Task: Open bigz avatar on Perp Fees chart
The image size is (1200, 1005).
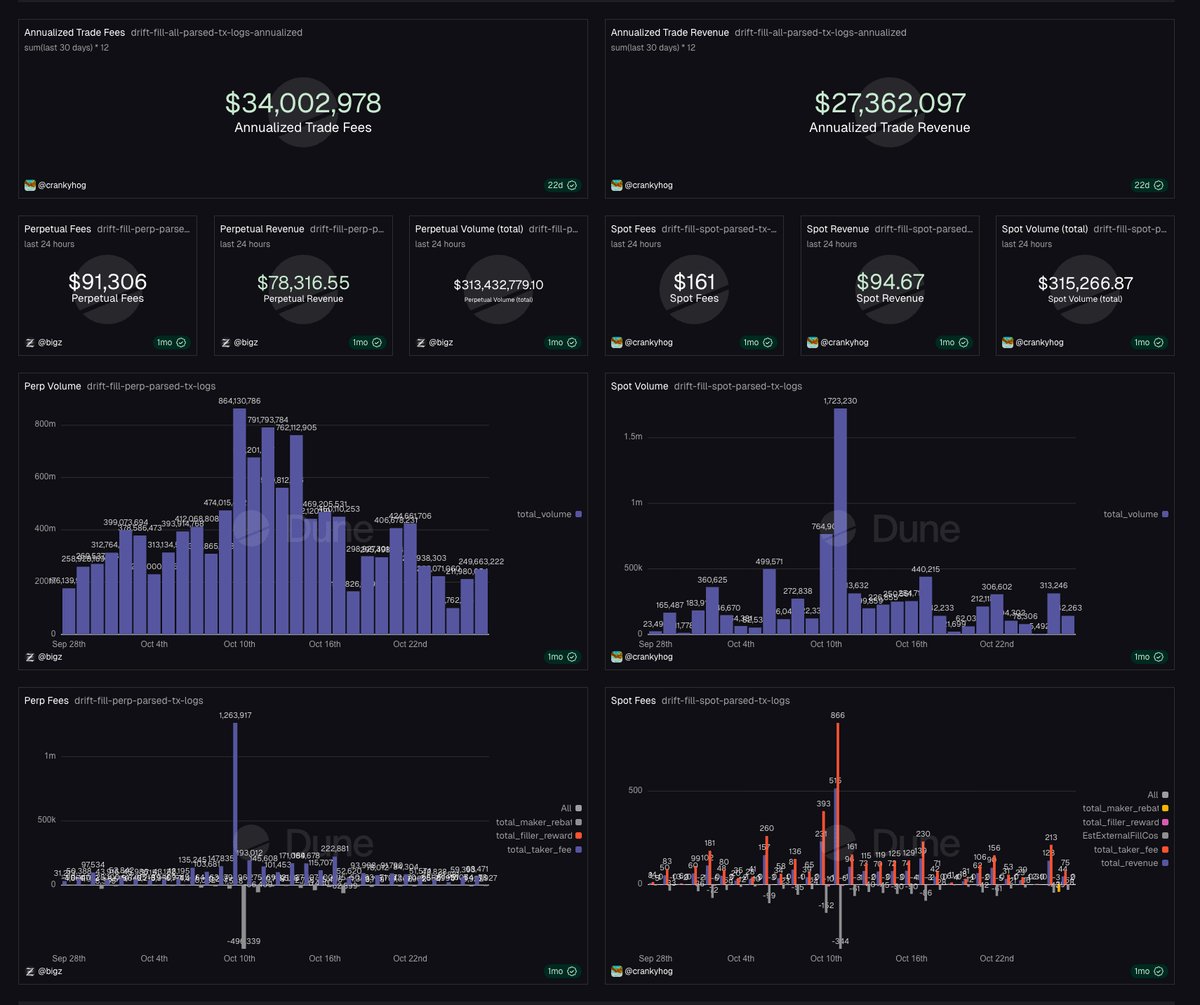Action: [30, 971]
